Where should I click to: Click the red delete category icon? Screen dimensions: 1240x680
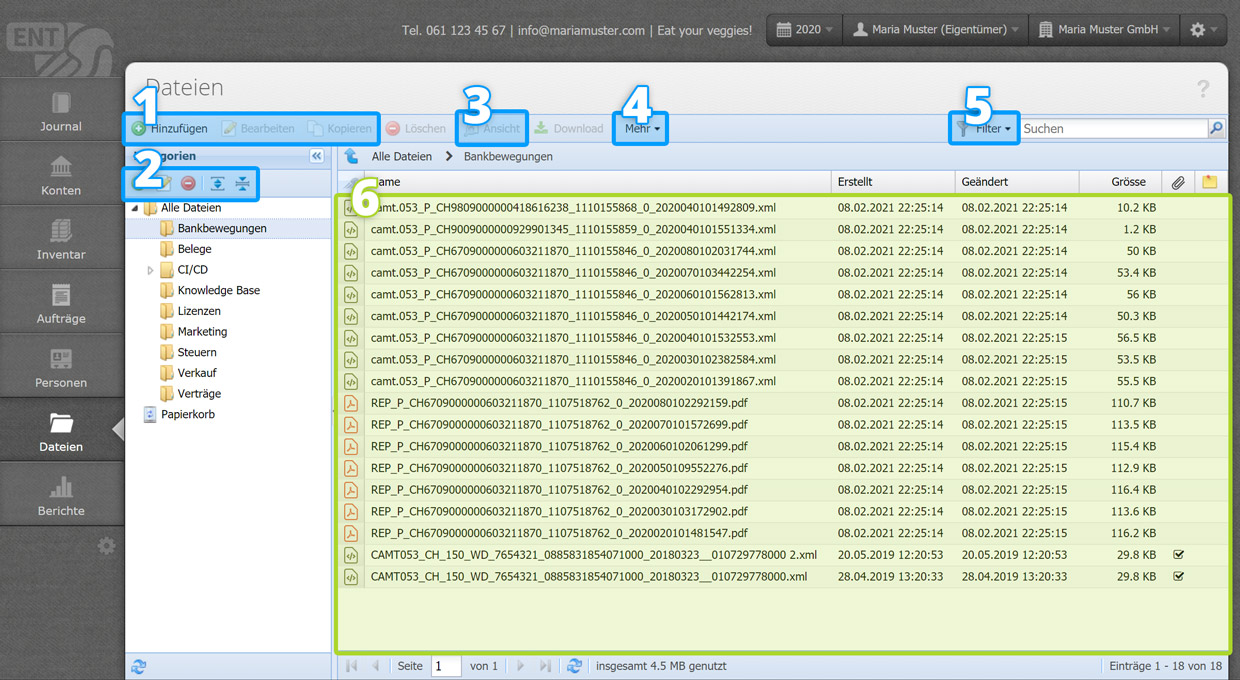188,183
